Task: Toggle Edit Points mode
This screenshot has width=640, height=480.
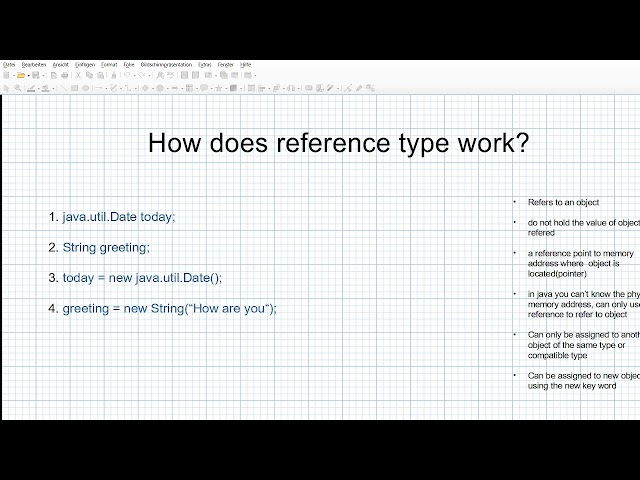Action: coord(347,88)
